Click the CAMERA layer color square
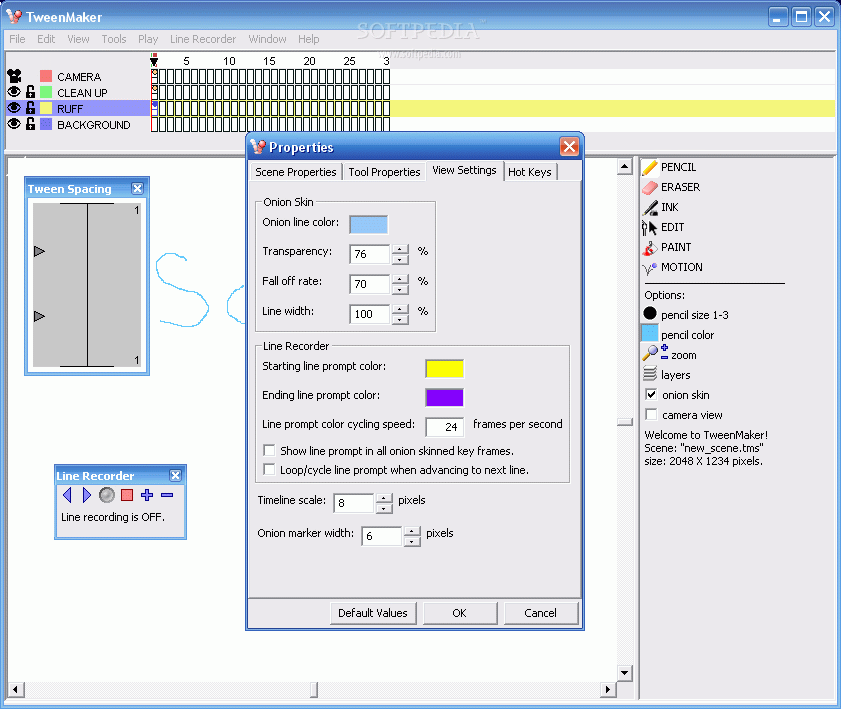 (46, 76)
